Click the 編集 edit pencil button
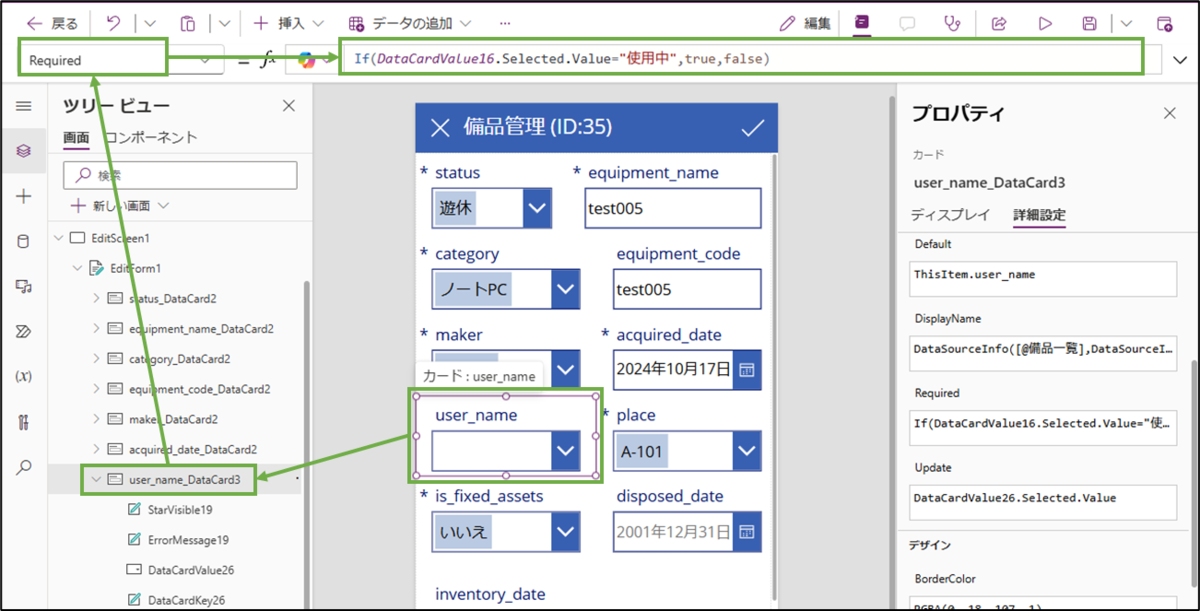The width and height of the screenshot is (1200, 611). pos(805,23)
